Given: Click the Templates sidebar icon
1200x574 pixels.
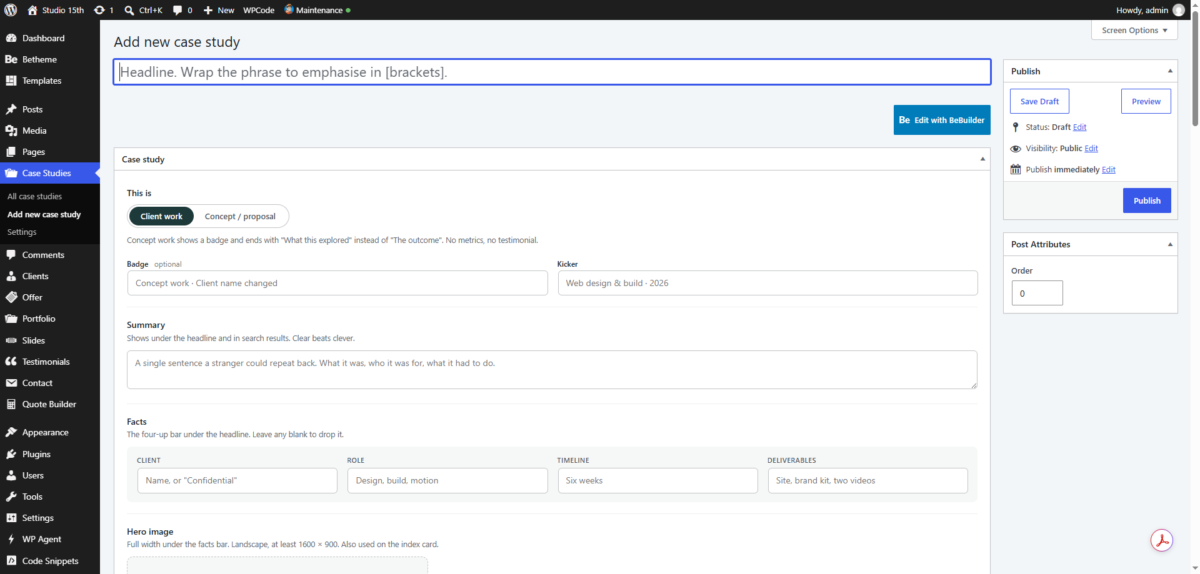Looking at the screenshot, I should [x=11, y=81].
